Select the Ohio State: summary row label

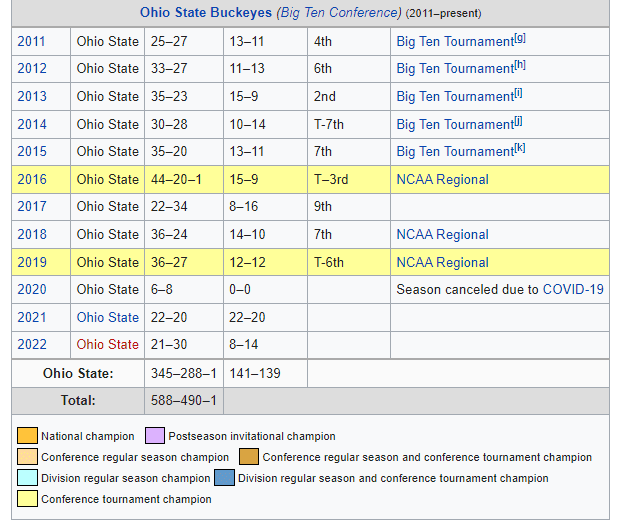click(78, 373)
